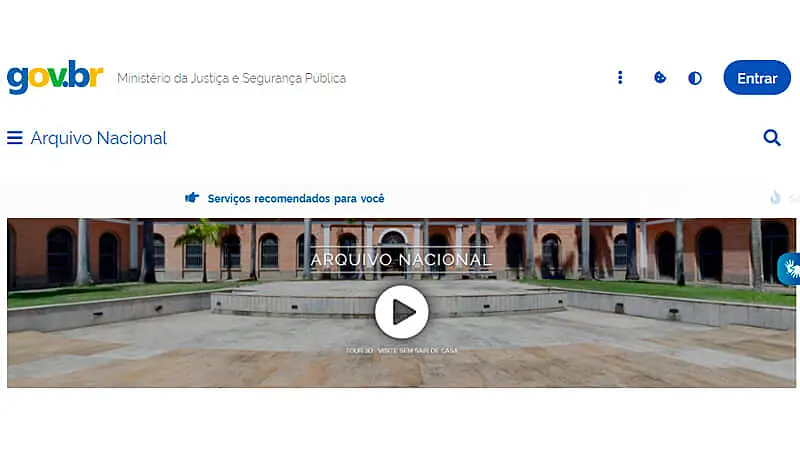Click the gov.br logo
This screenshot has width=800, height=450.
(x=55, y=78)
